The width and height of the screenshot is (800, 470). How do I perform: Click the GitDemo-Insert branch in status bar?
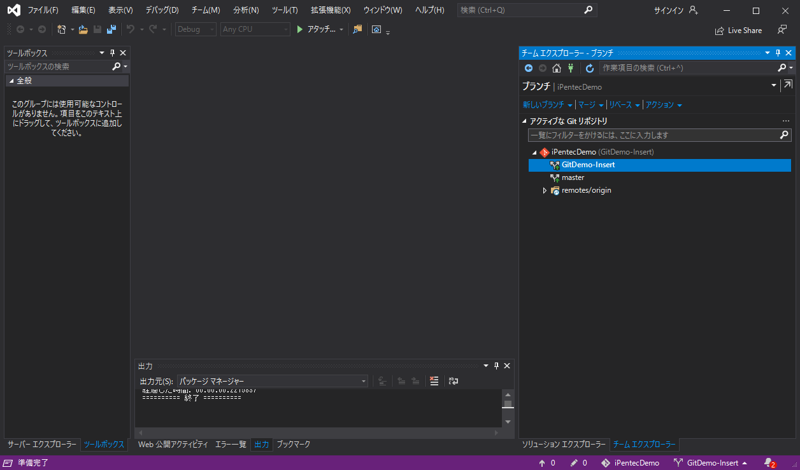(710, 463)
